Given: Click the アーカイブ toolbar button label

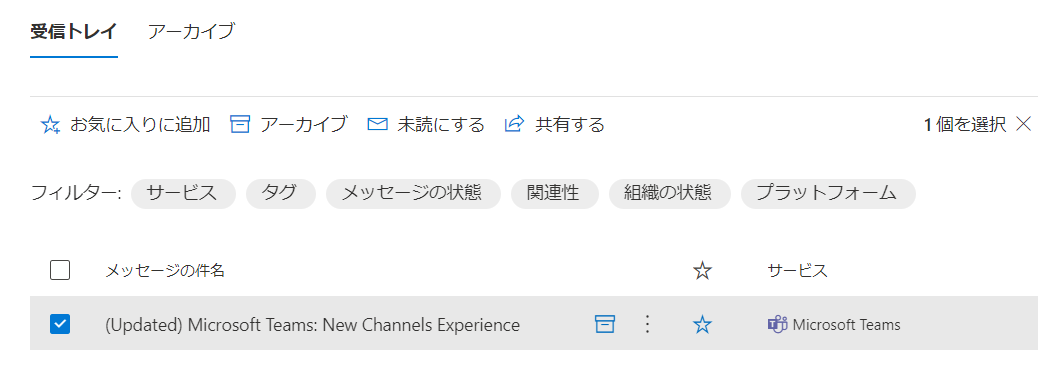Looking at the screenshot, I should click(x=303, y=125).
